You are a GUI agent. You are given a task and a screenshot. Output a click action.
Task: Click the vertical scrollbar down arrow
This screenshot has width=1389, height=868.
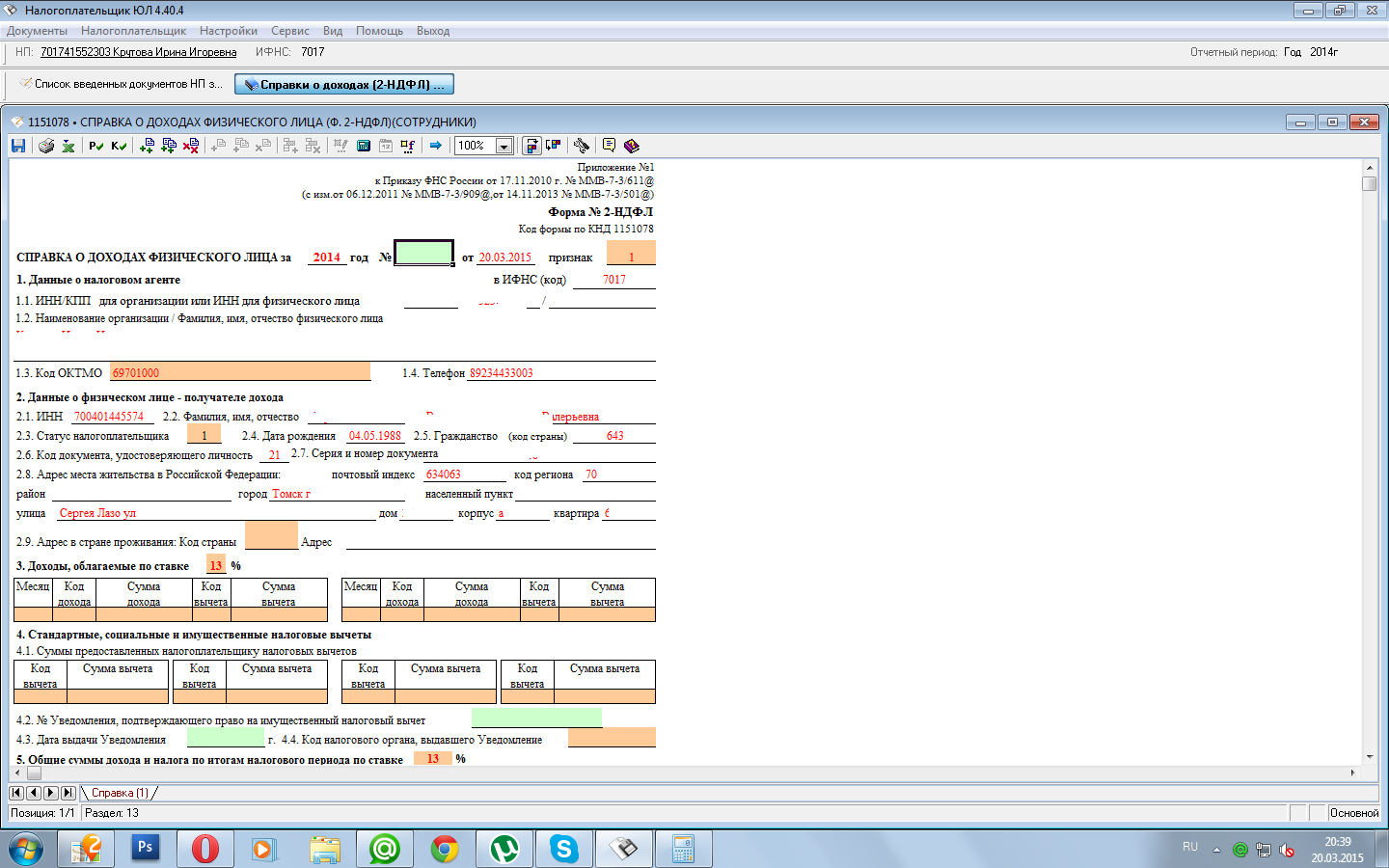click(1370, 758)
